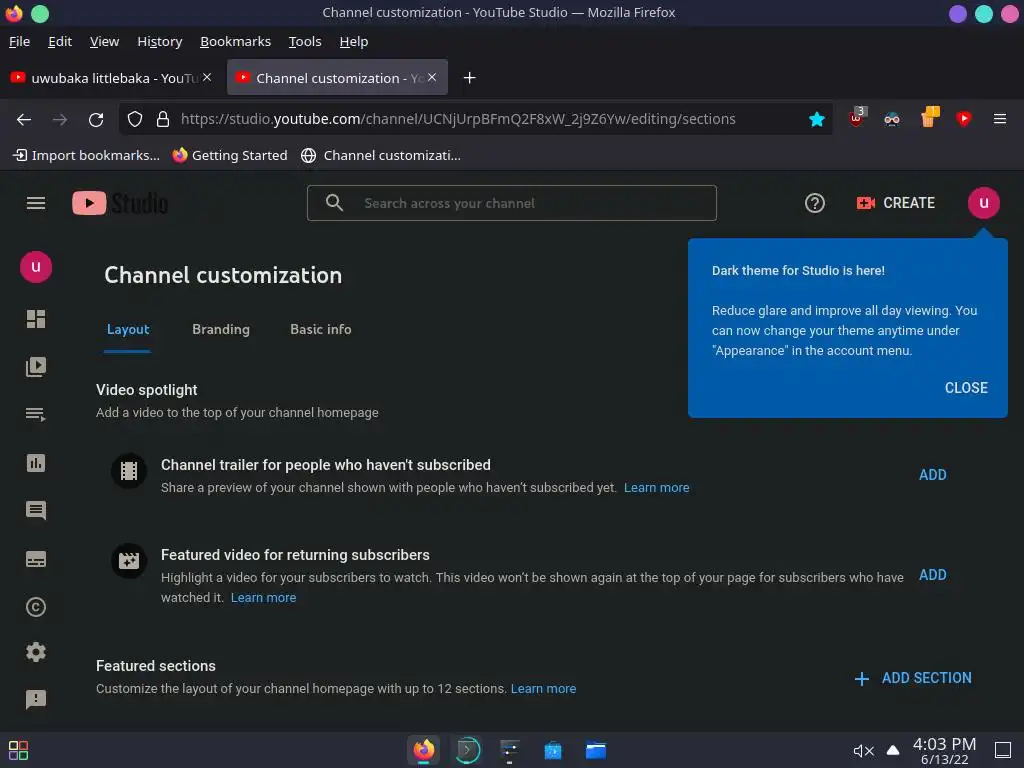Open the taskbar application launcher
This screenshot has height=768, width=1024.
[18, 750]
